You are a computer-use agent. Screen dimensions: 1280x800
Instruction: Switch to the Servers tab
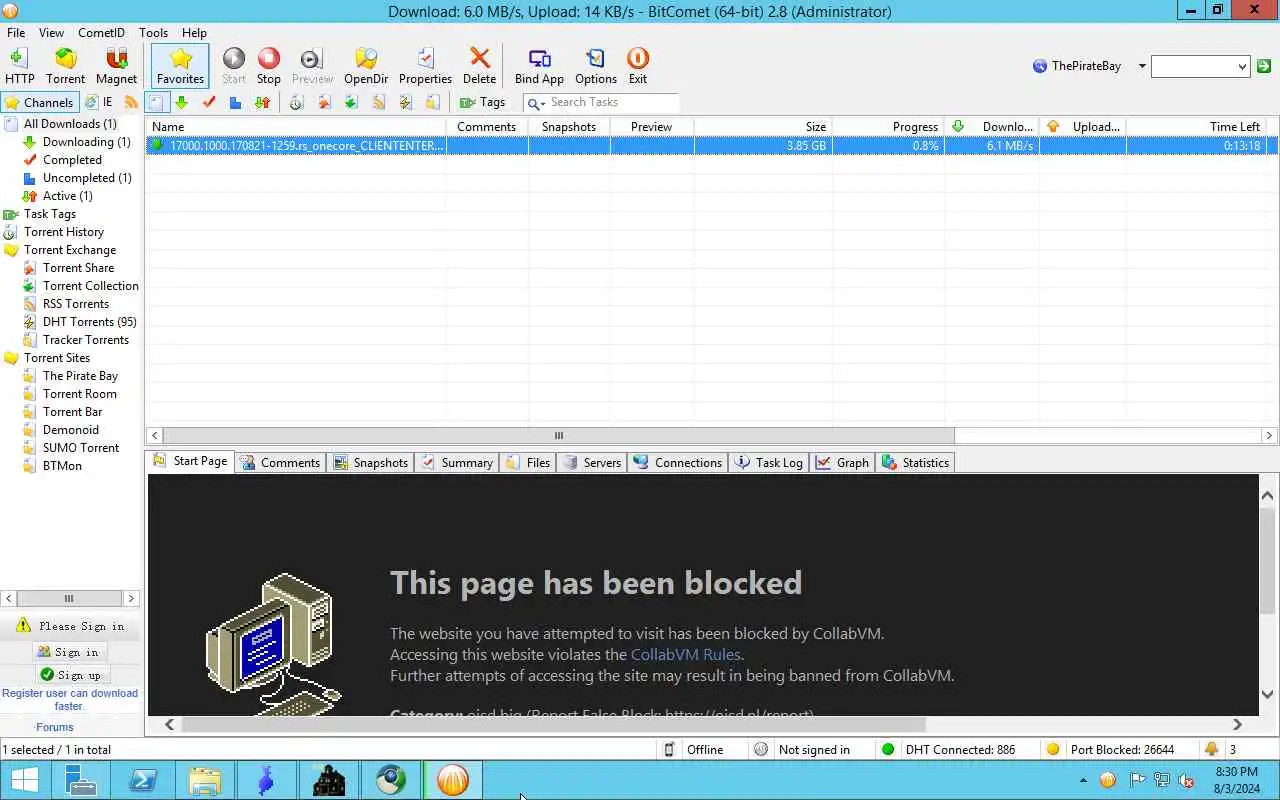592,462
